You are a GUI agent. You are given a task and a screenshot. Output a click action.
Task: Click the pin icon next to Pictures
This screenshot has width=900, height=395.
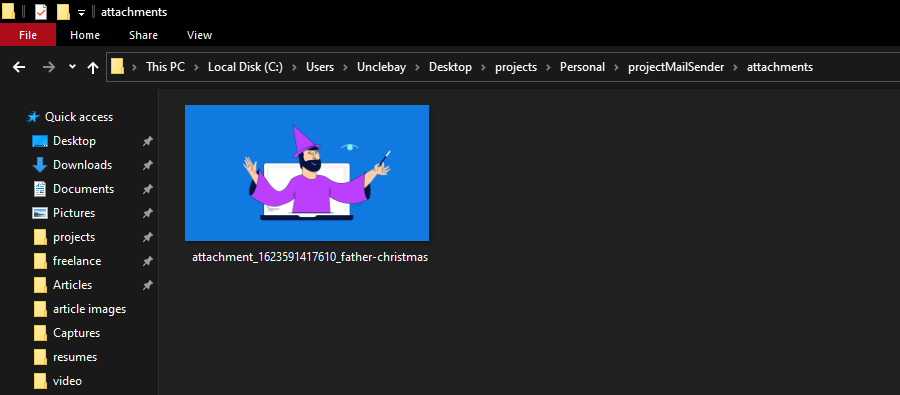[x=148, y=214]
